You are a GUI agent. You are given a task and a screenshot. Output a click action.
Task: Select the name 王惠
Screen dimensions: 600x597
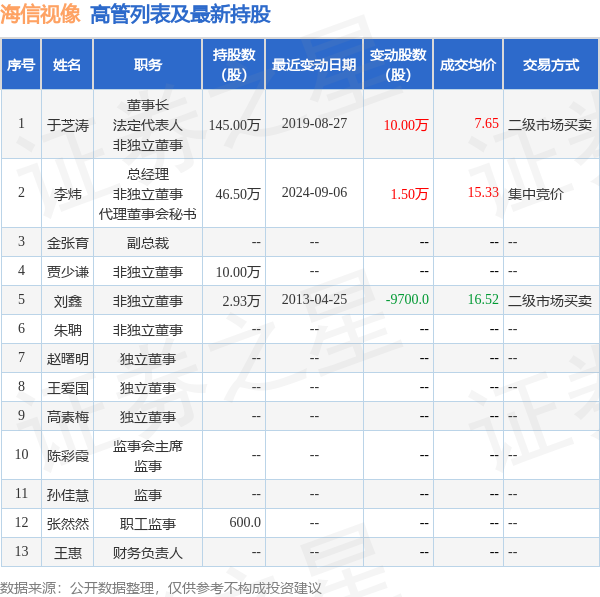pyautogui.click(x=68, y=553)
